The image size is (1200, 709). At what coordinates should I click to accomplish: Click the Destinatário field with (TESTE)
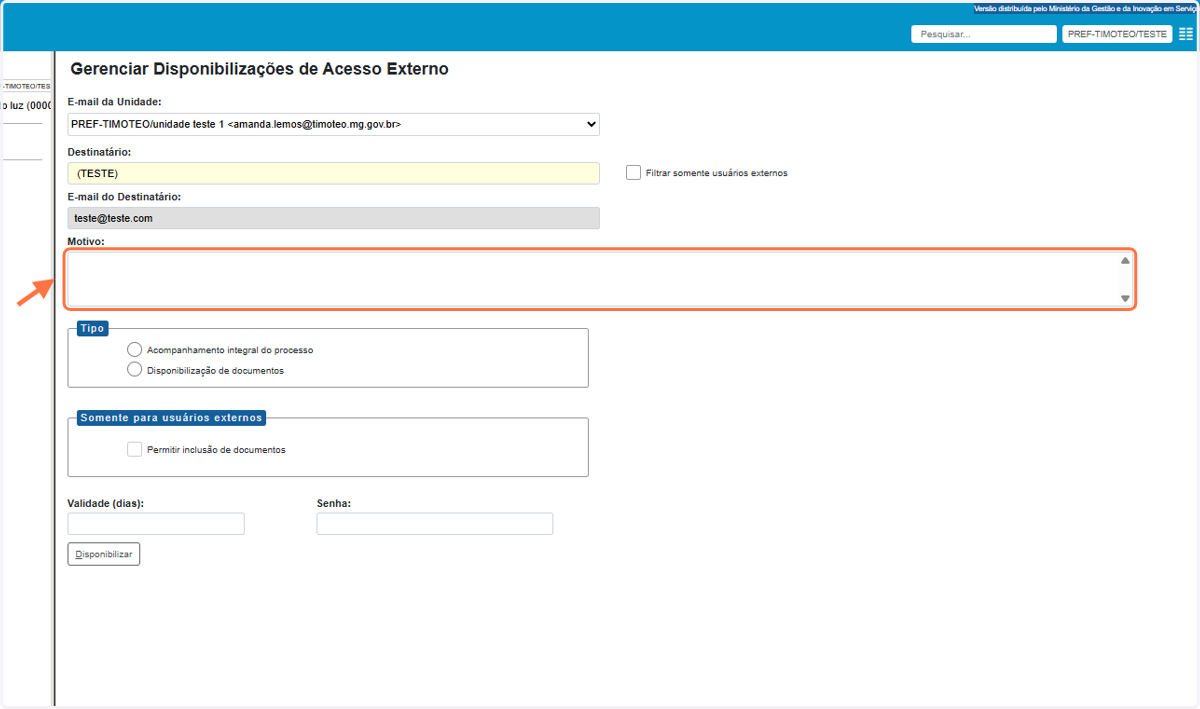pyautogui.click(x=333, y=173)
